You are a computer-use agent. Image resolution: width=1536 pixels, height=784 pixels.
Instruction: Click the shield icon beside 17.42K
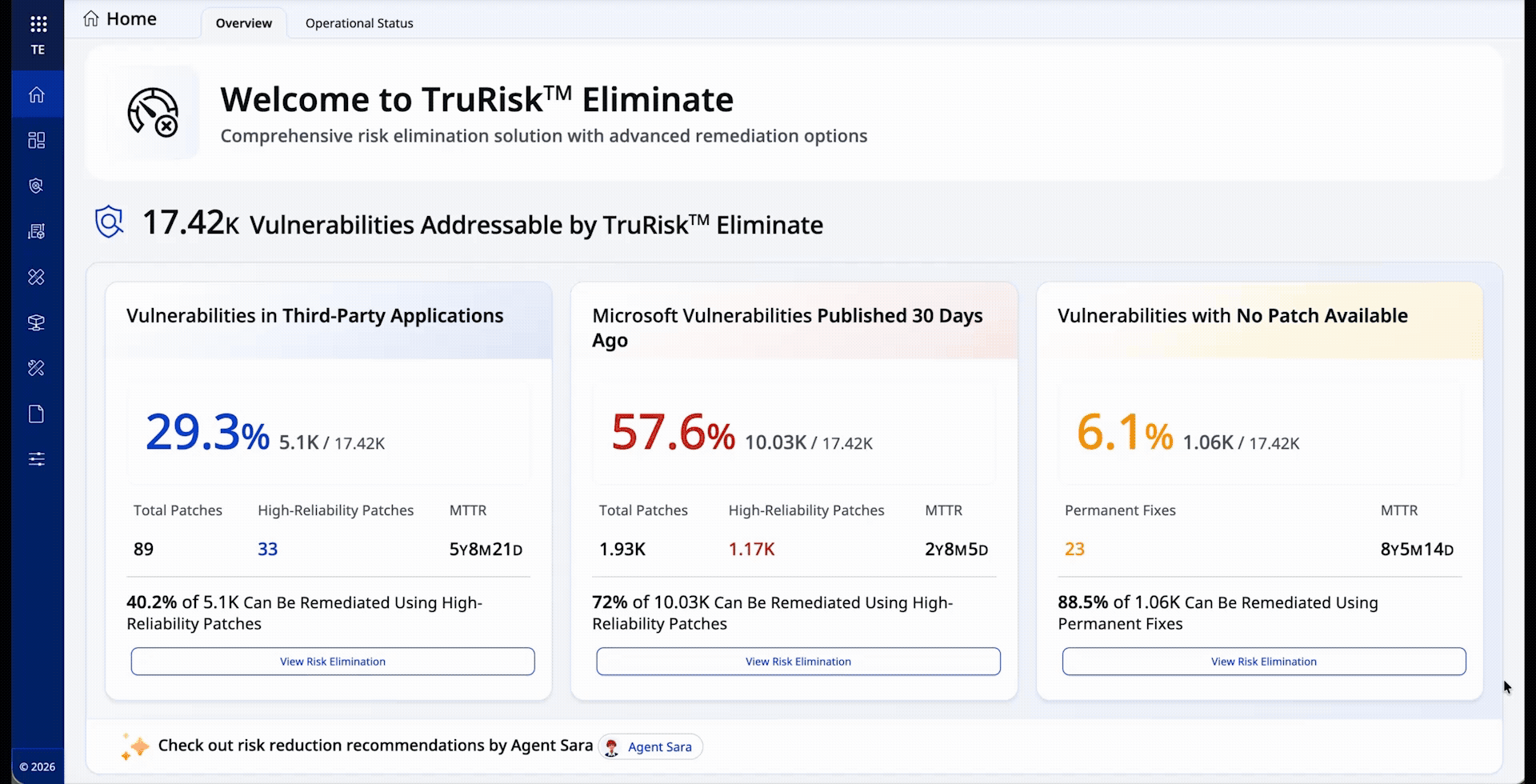(110, 222)
